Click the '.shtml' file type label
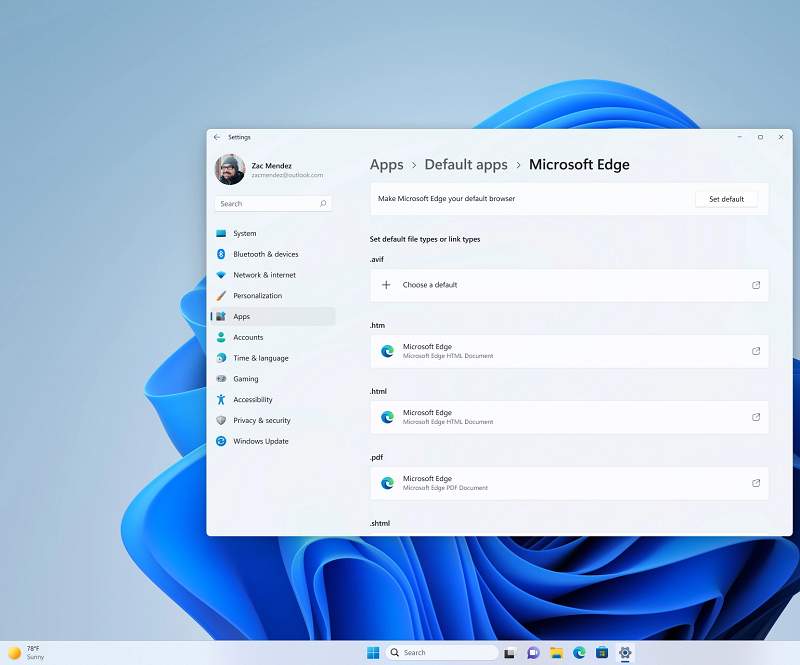The image size is (800, 665). (x=380, y=524)
